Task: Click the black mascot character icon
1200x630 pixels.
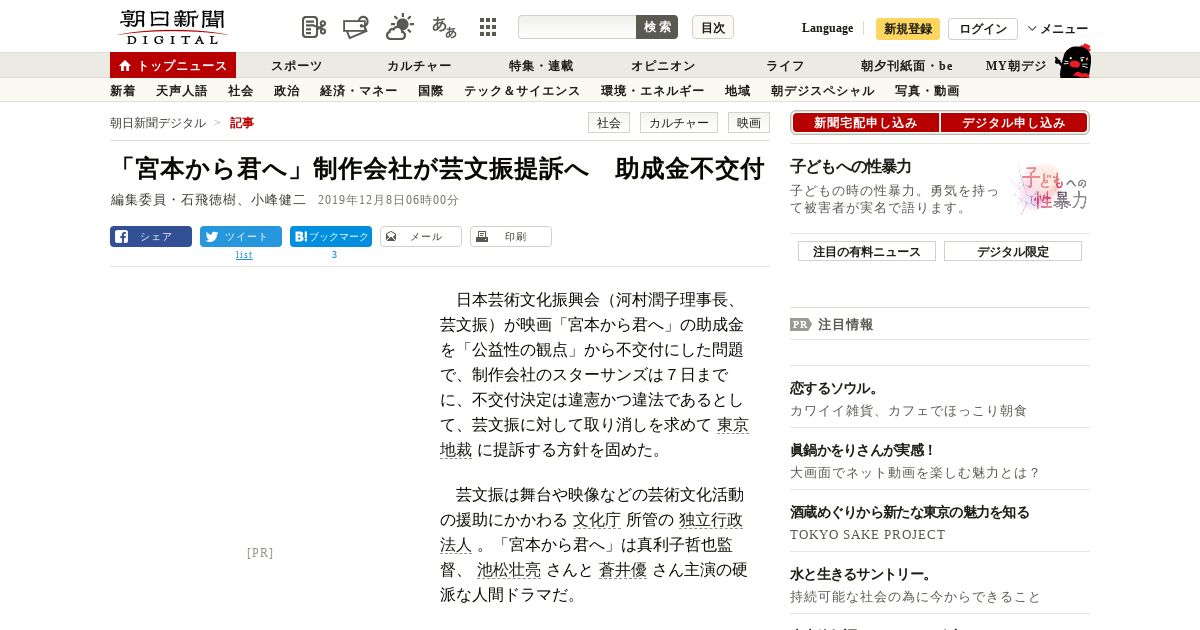Action: click(1073, 61)
